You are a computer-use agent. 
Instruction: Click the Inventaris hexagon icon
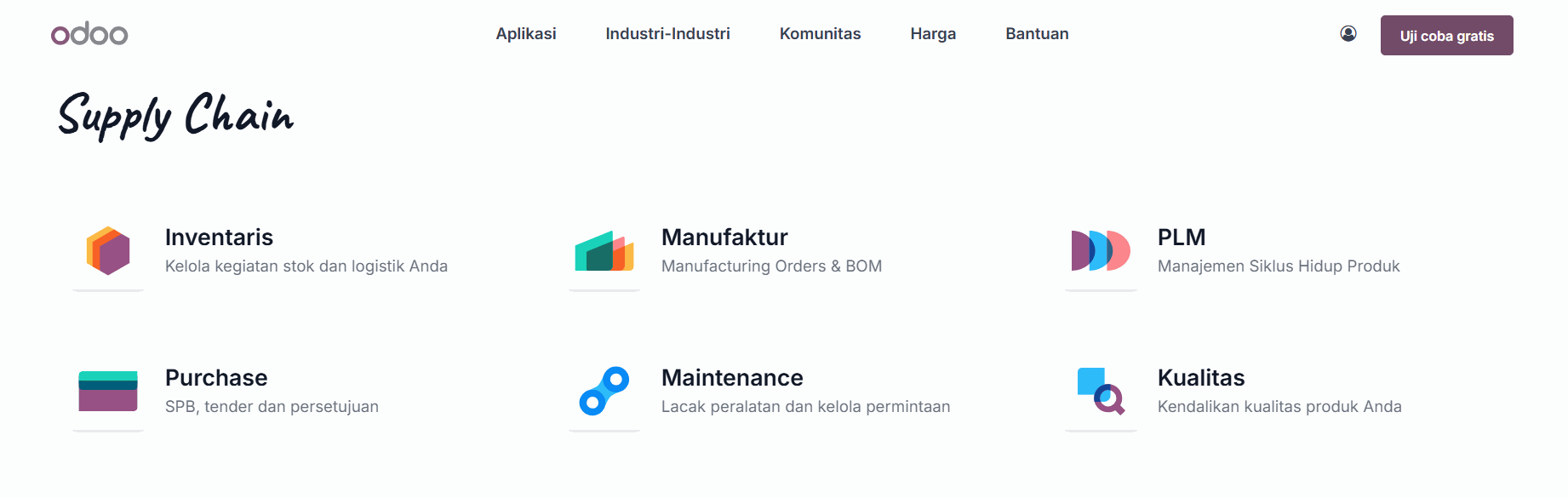pyautogui.click(x=108, y=250)
